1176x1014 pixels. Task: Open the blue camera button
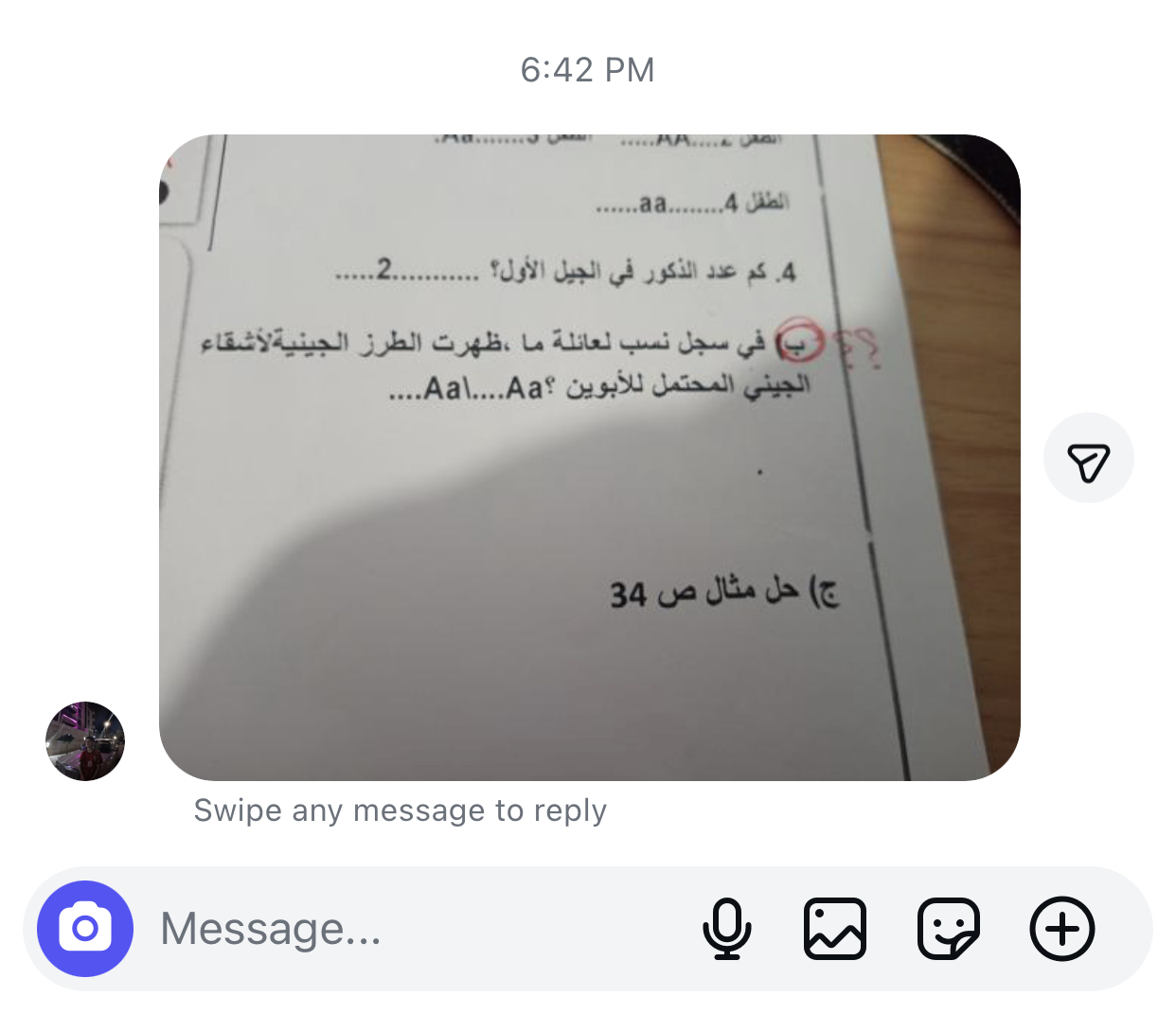[x=85, y=929]
